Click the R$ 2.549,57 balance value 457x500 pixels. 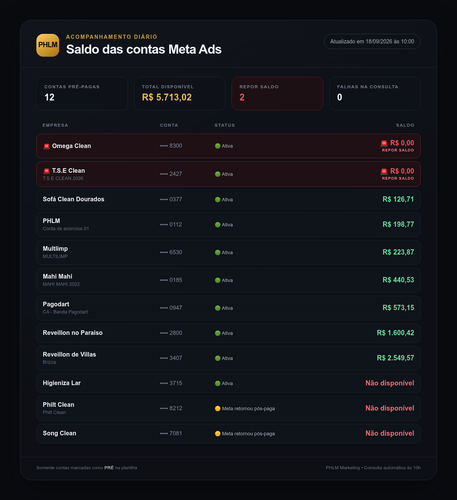pyautogui.click(x=396, y=358)
